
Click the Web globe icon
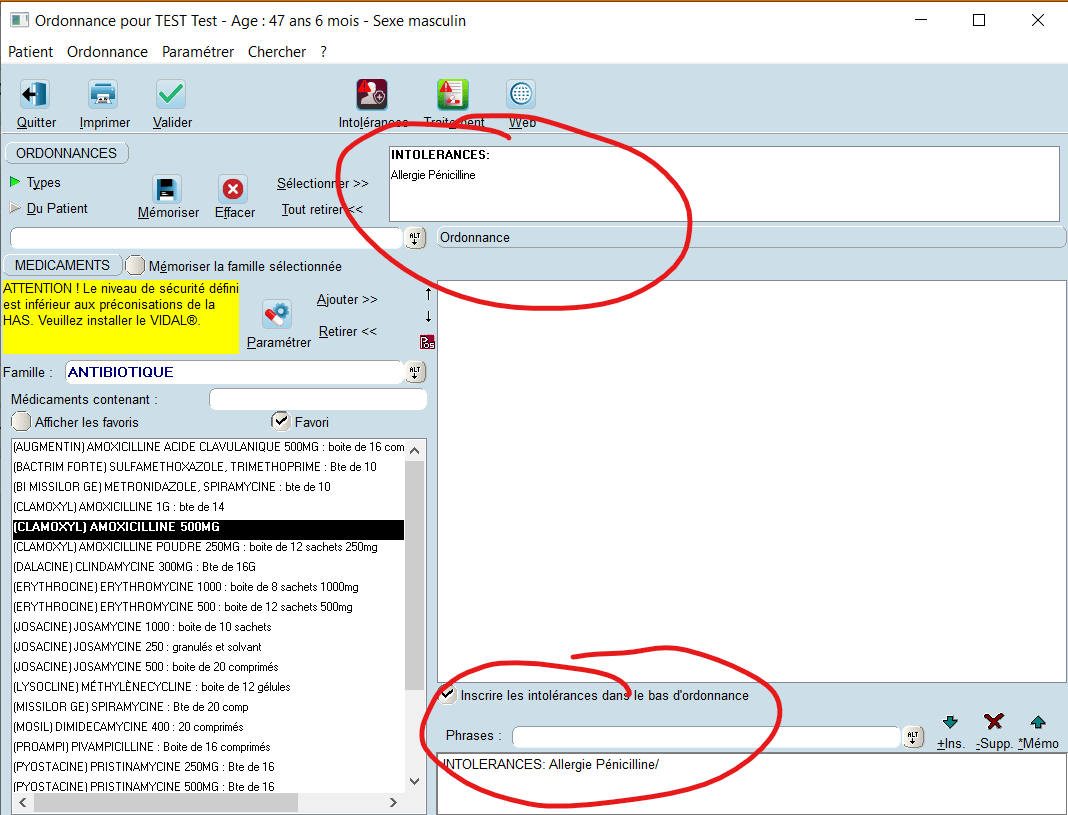pos(521,95)
